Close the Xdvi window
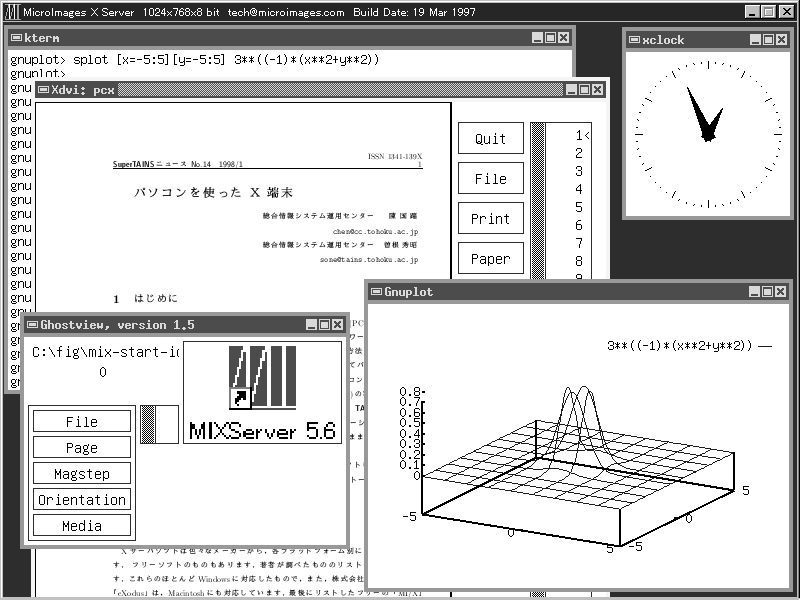This screenshot has height=600, width=800. pos(597,90)
